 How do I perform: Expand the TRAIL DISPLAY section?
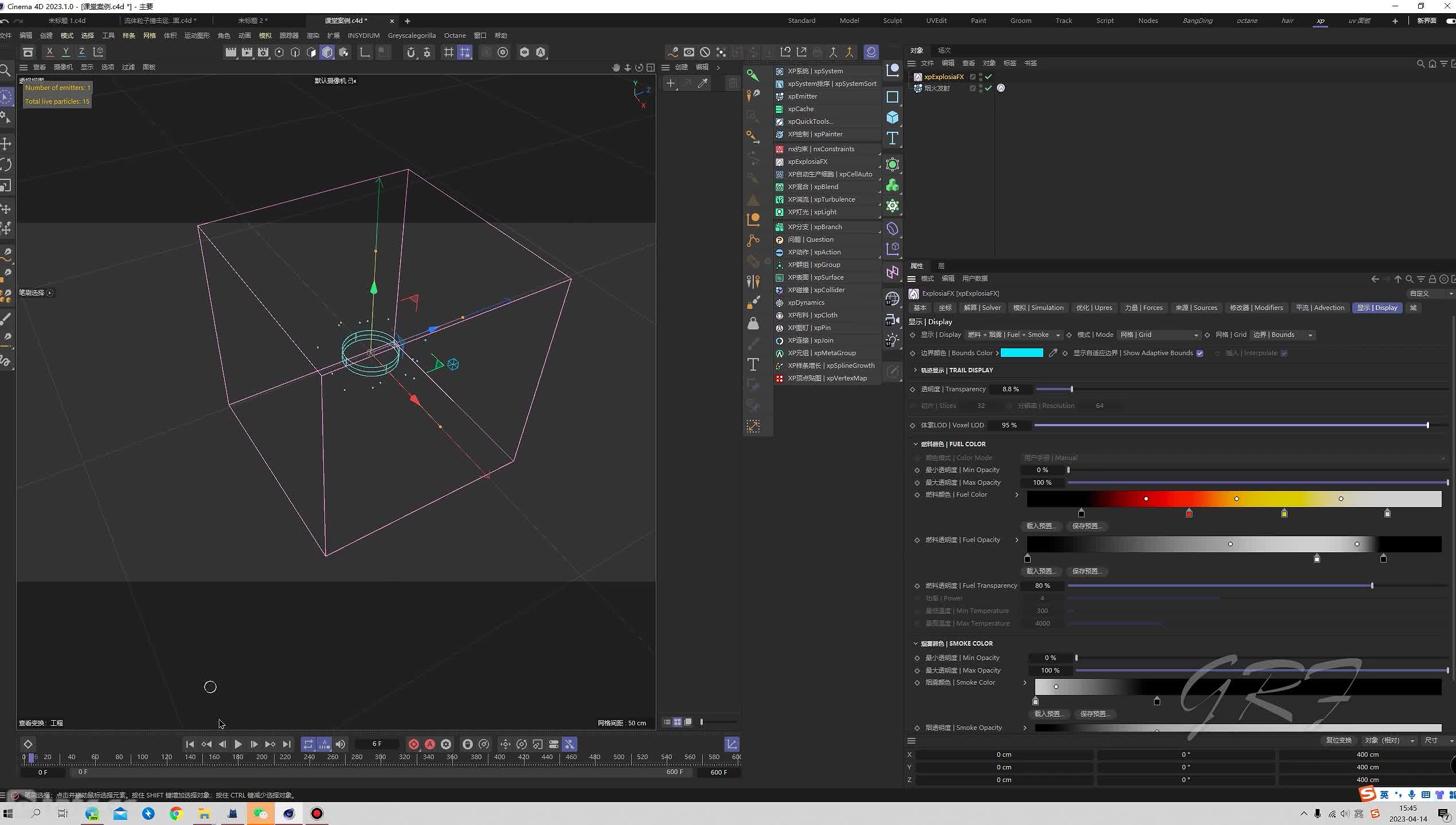coord(915,370)
